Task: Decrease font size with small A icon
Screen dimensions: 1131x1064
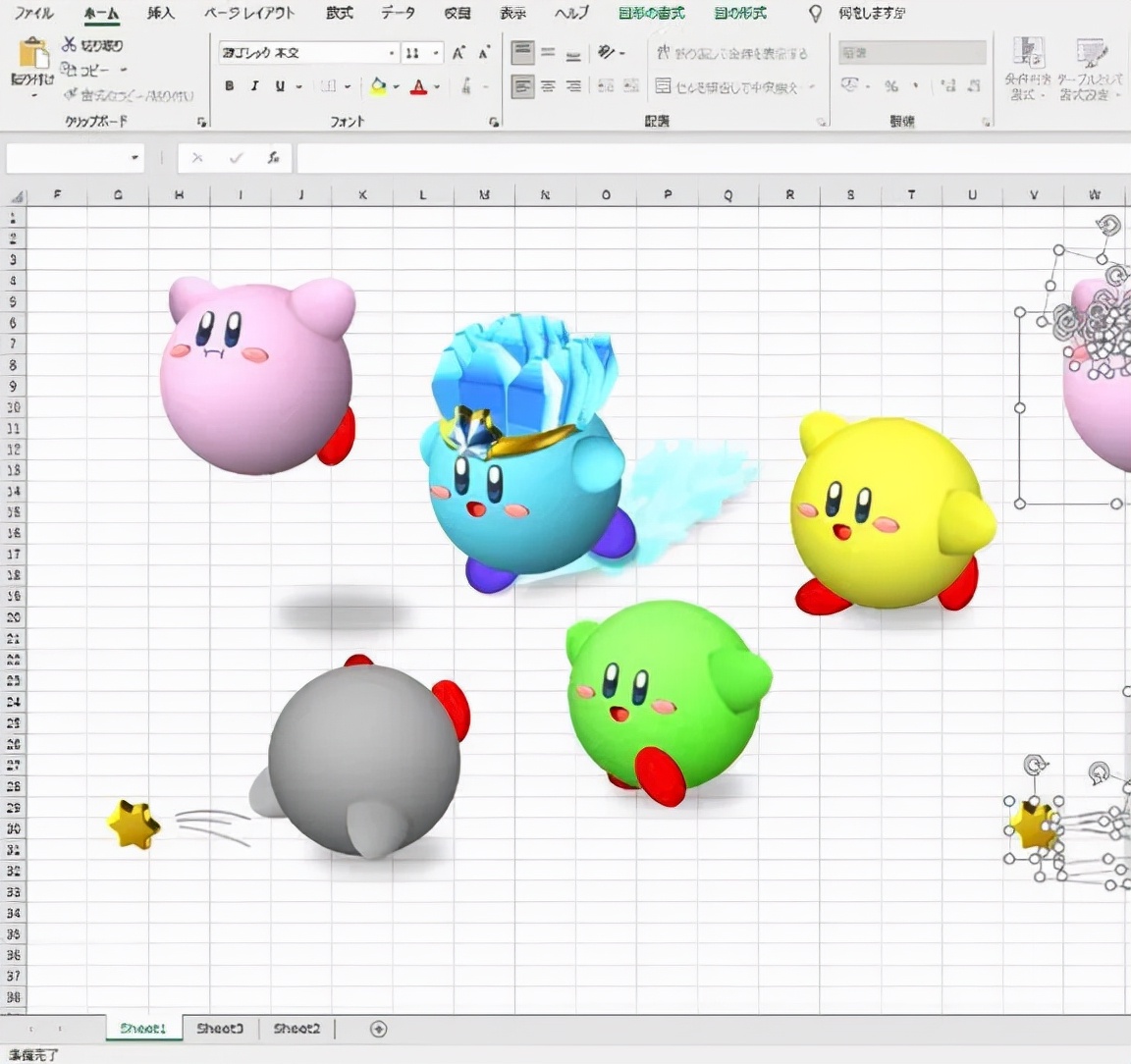Action: click(x=484, y=53)
